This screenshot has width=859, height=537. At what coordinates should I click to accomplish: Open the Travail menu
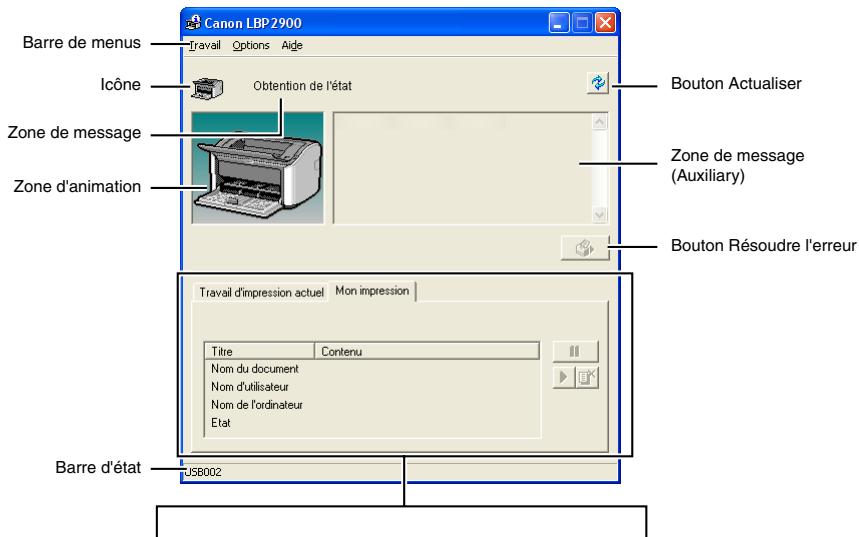[204, 45]
